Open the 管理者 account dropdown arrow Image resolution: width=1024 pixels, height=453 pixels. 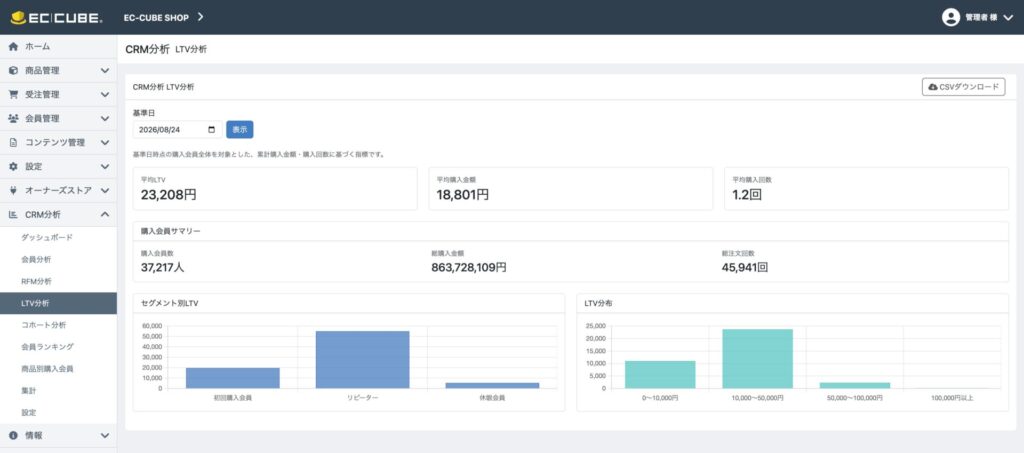point(1008,18)
